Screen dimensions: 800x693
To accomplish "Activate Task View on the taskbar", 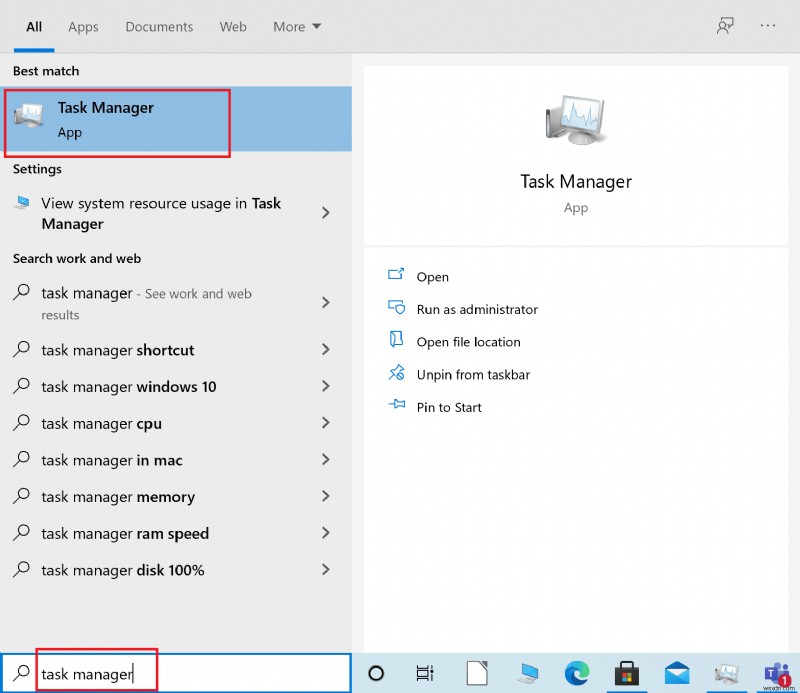I will pyautogui.click(x=425, y=673).
